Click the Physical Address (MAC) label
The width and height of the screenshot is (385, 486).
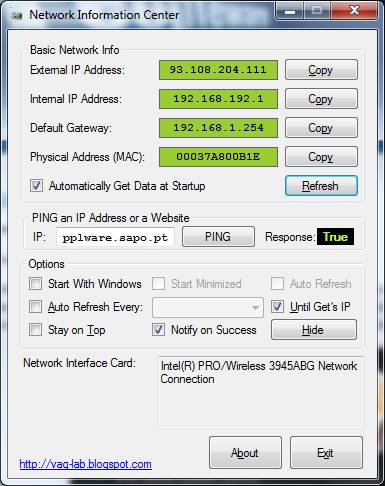(x=87, y=157)
